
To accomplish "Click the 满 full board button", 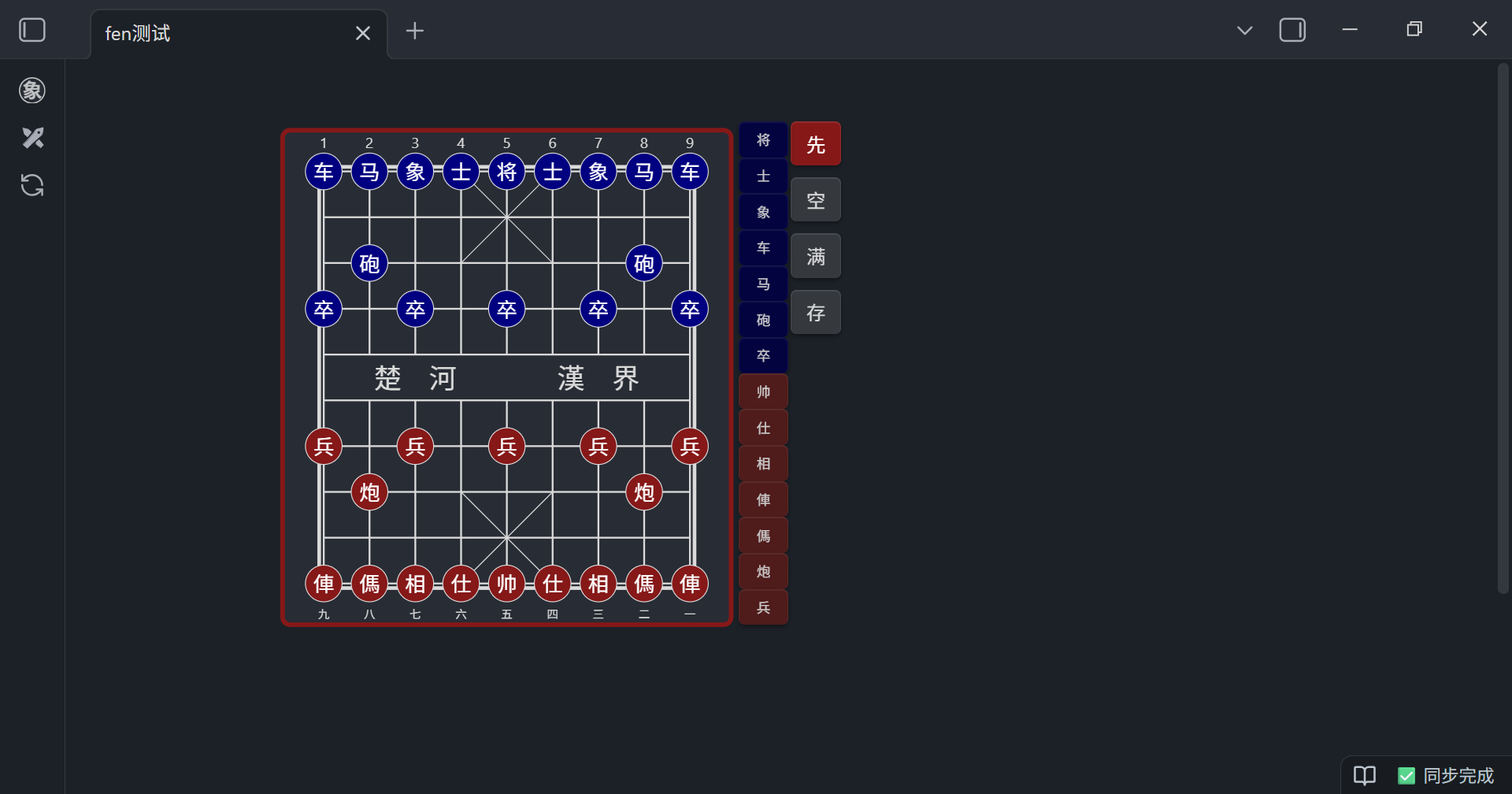I will [816, 256].
